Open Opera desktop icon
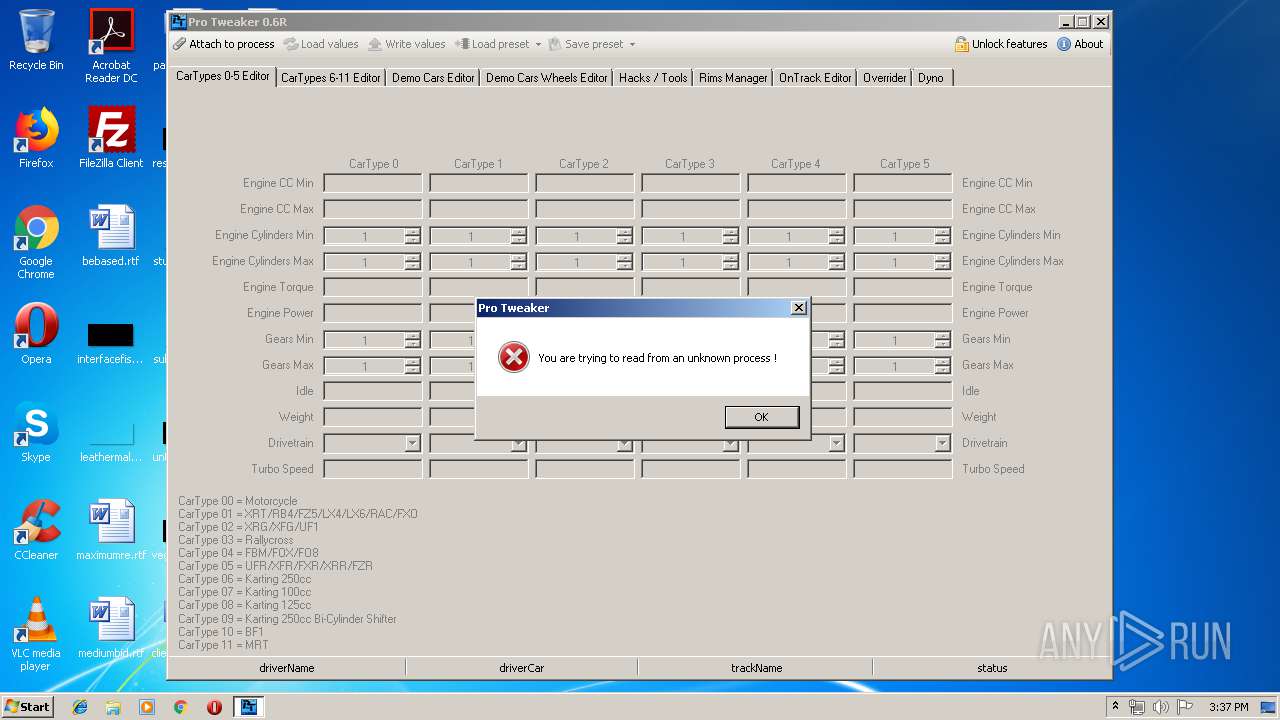 click(36, 334)
